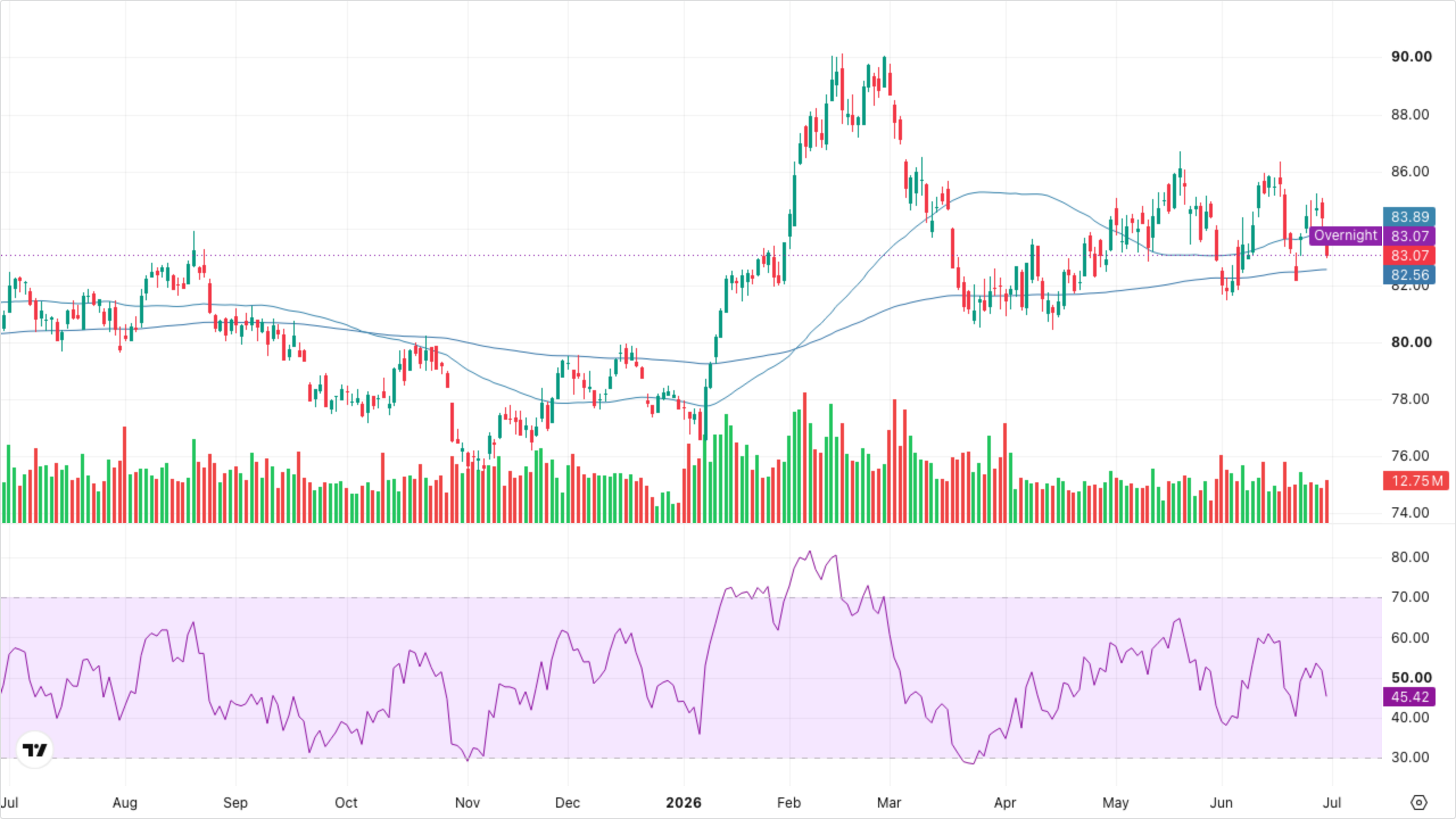This screenshot has width=1456, height=819.
Task: Select the 82.56 moving average price tag
Action: point(1409,275)
